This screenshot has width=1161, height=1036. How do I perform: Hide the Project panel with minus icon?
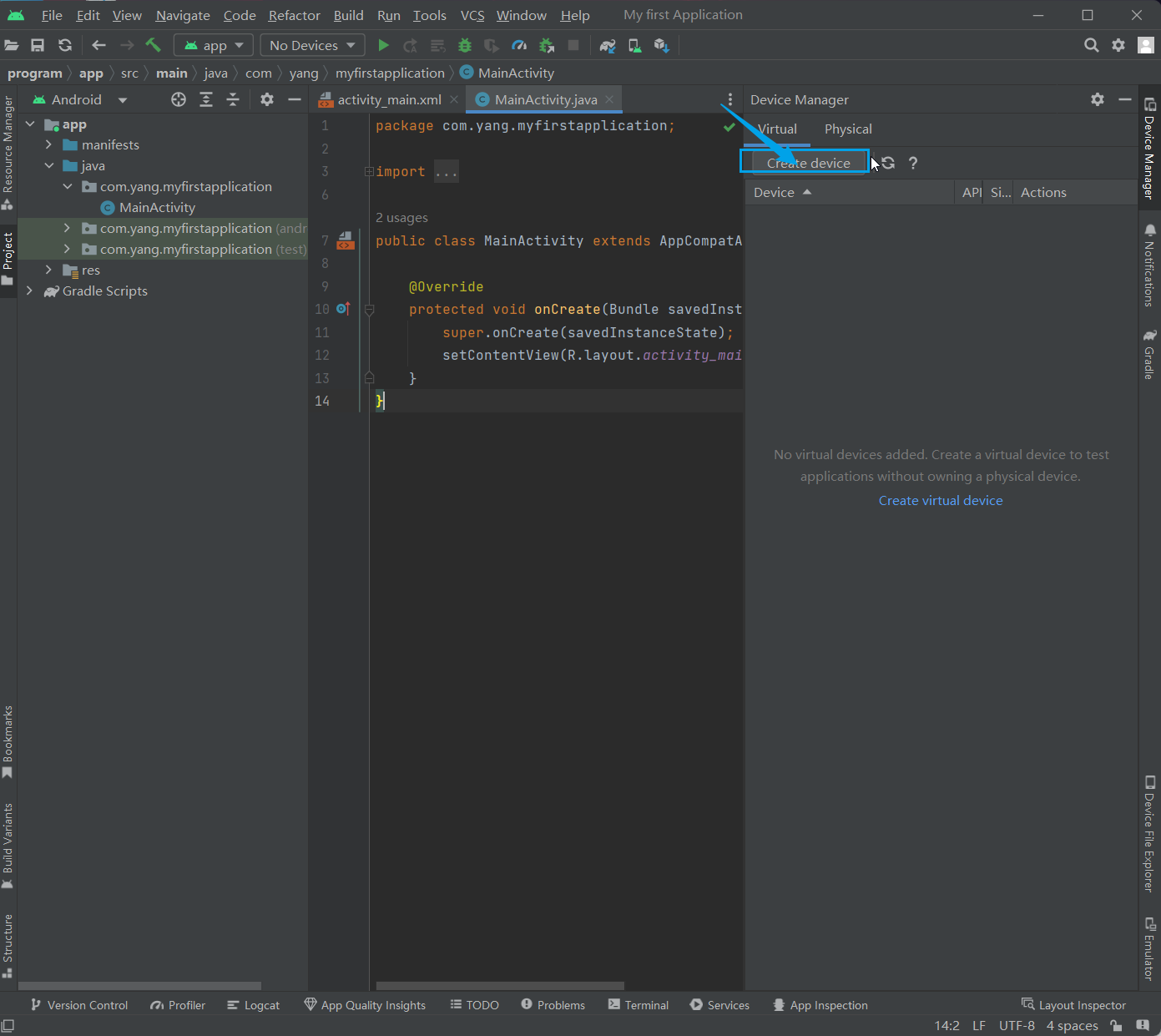[x=294, y=99]
